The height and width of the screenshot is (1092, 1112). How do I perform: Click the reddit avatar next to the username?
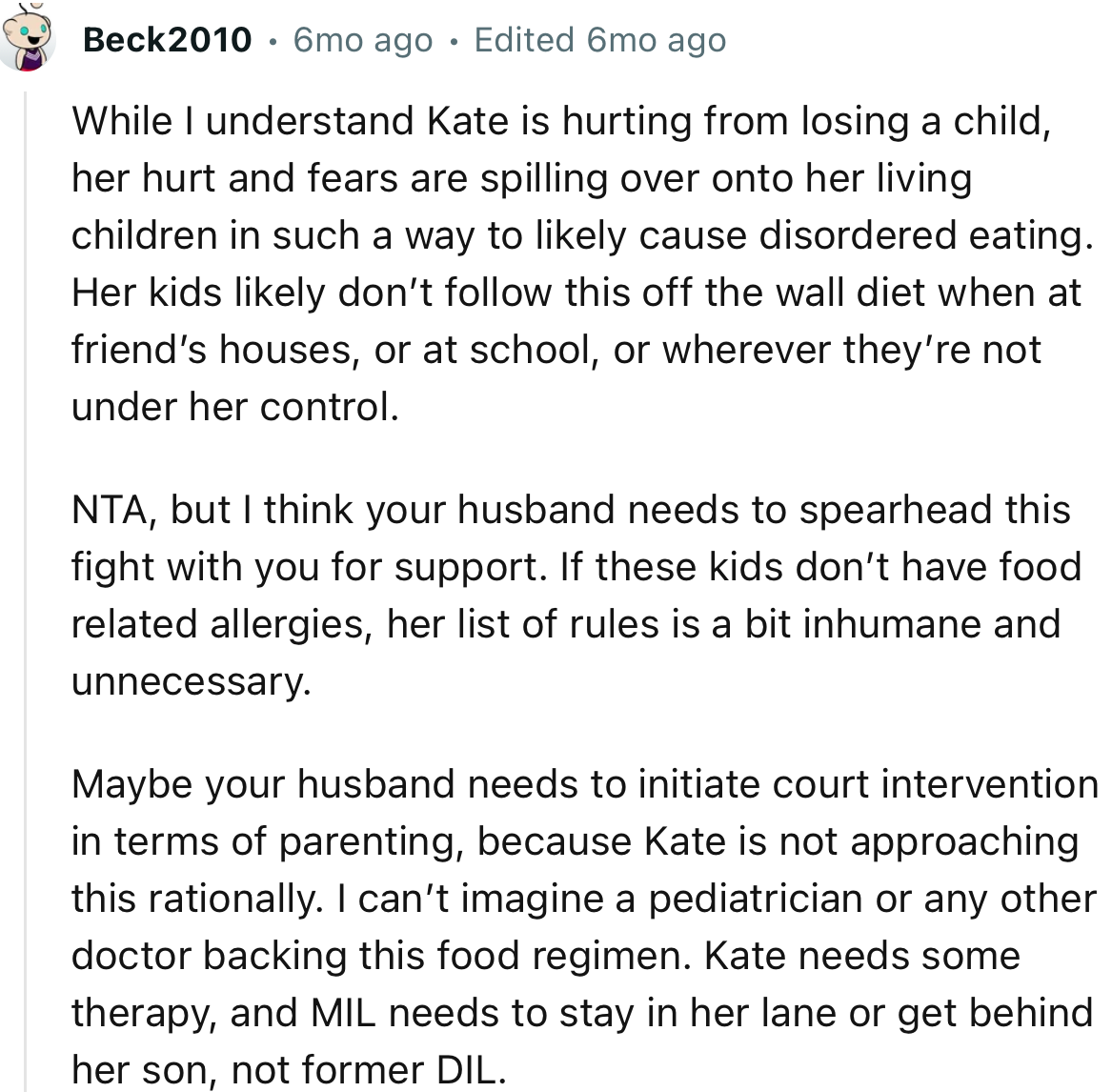point(28,36)
